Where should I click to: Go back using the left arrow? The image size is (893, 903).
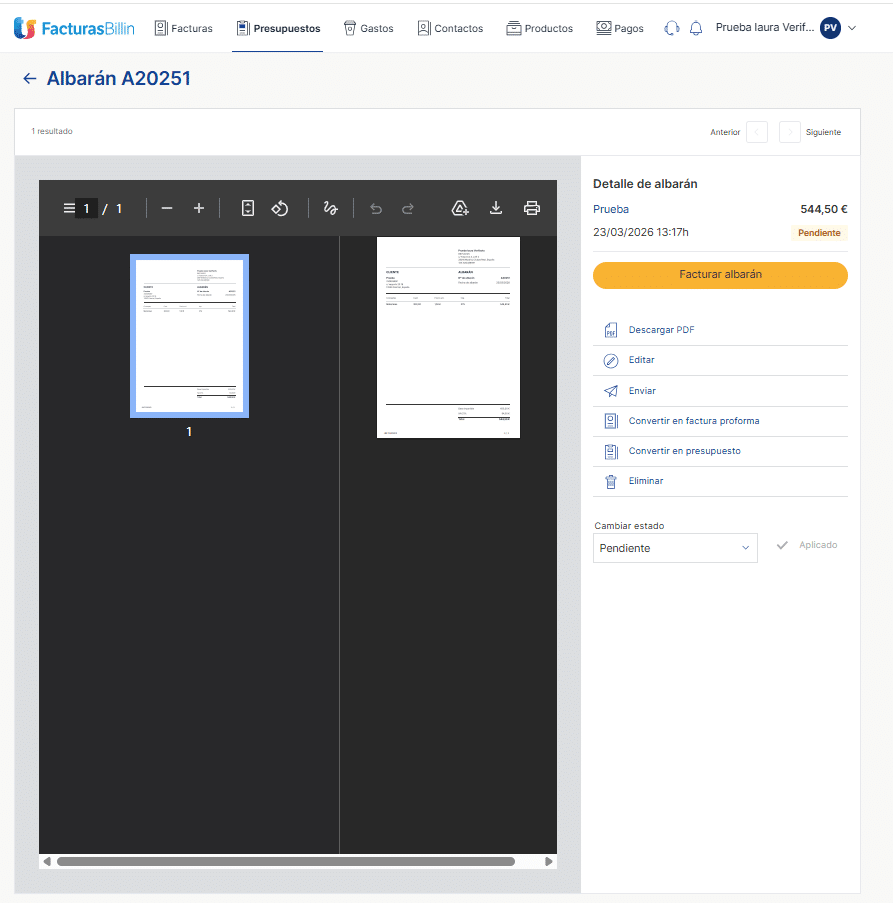29,79
